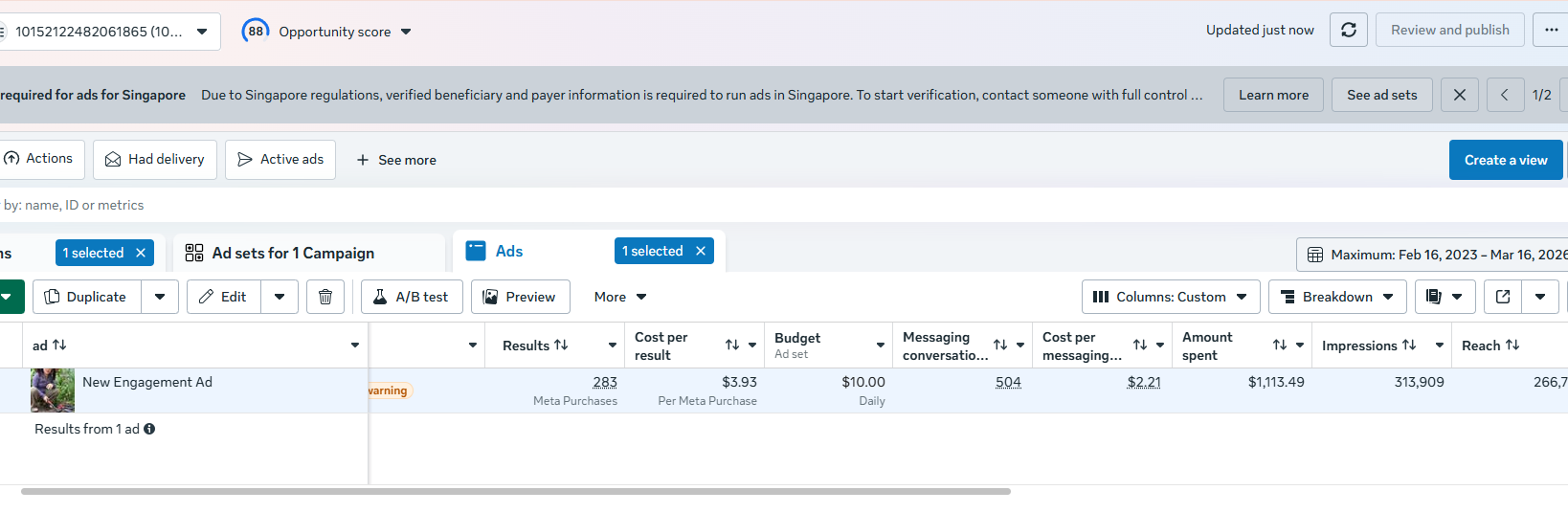Open the Columns: Custom dropdown
This screenshot has height=513, width=1568.
1170,297
